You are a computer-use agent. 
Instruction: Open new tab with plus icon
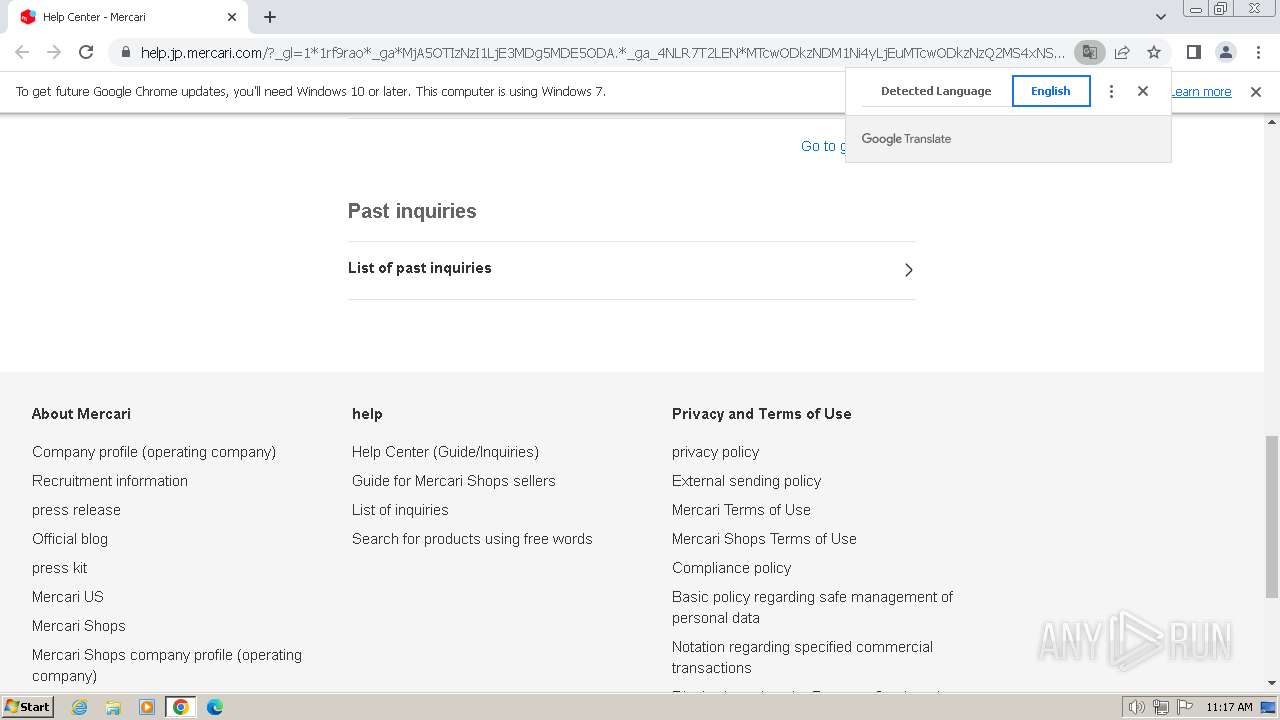(270, 17)
